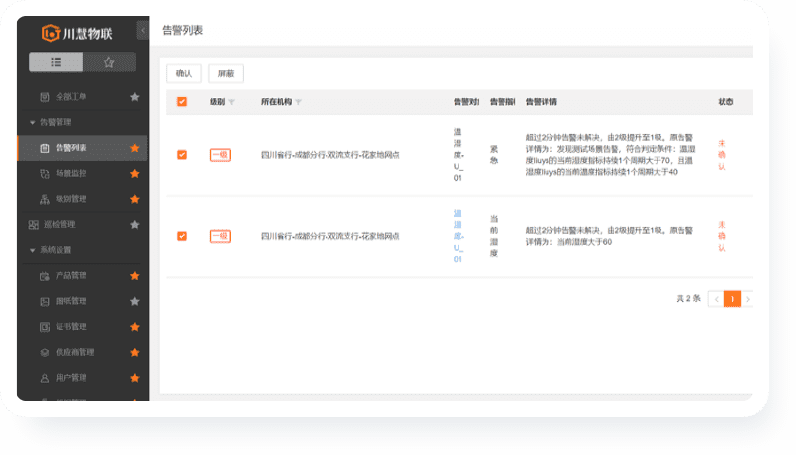796x455 pixels.
Task: Select page 1 in pagination
Action: tap(733, 299)
